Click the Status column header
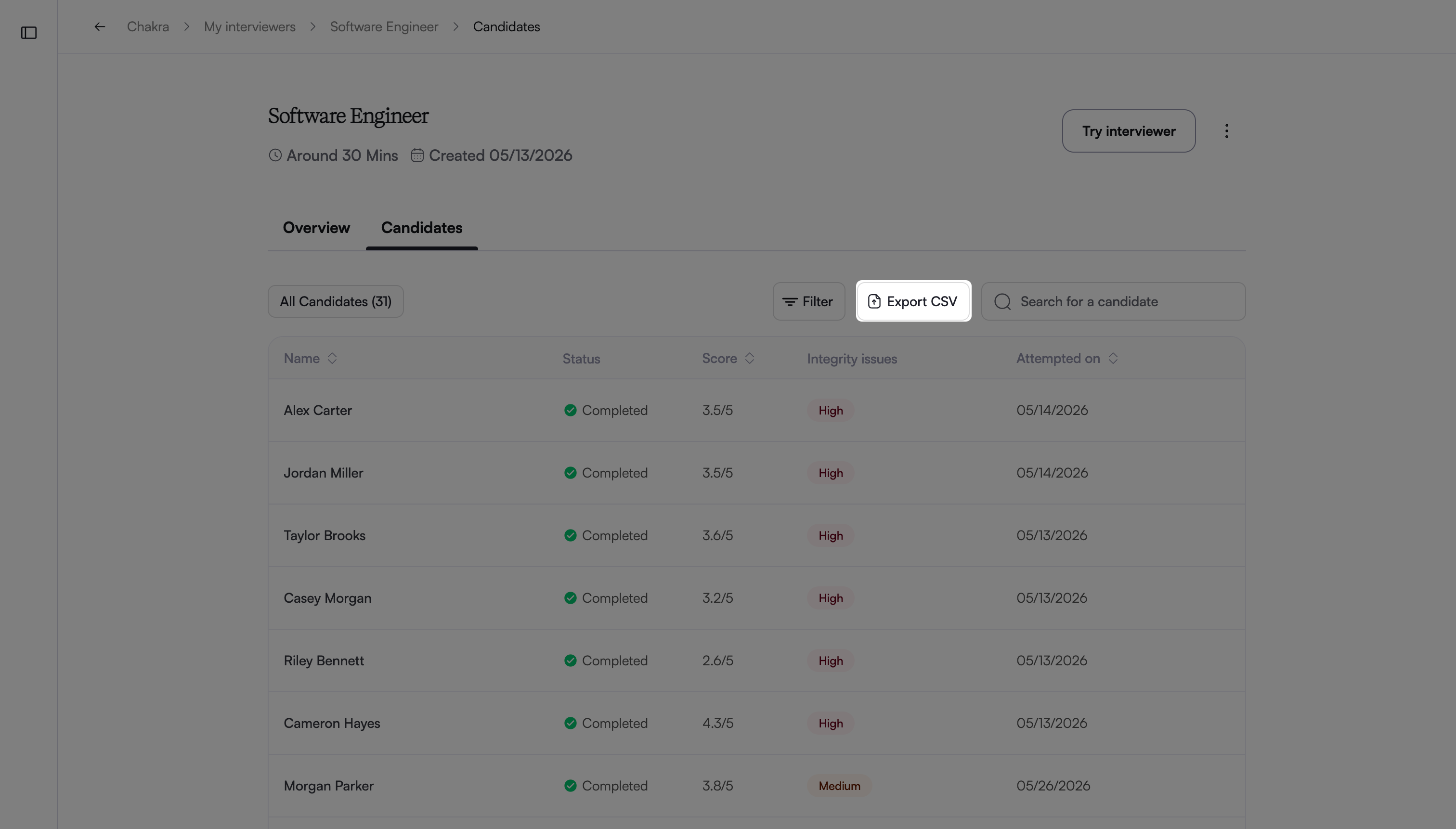Image resolution: width=1456 pixels, height=829 pixels. 581,359
